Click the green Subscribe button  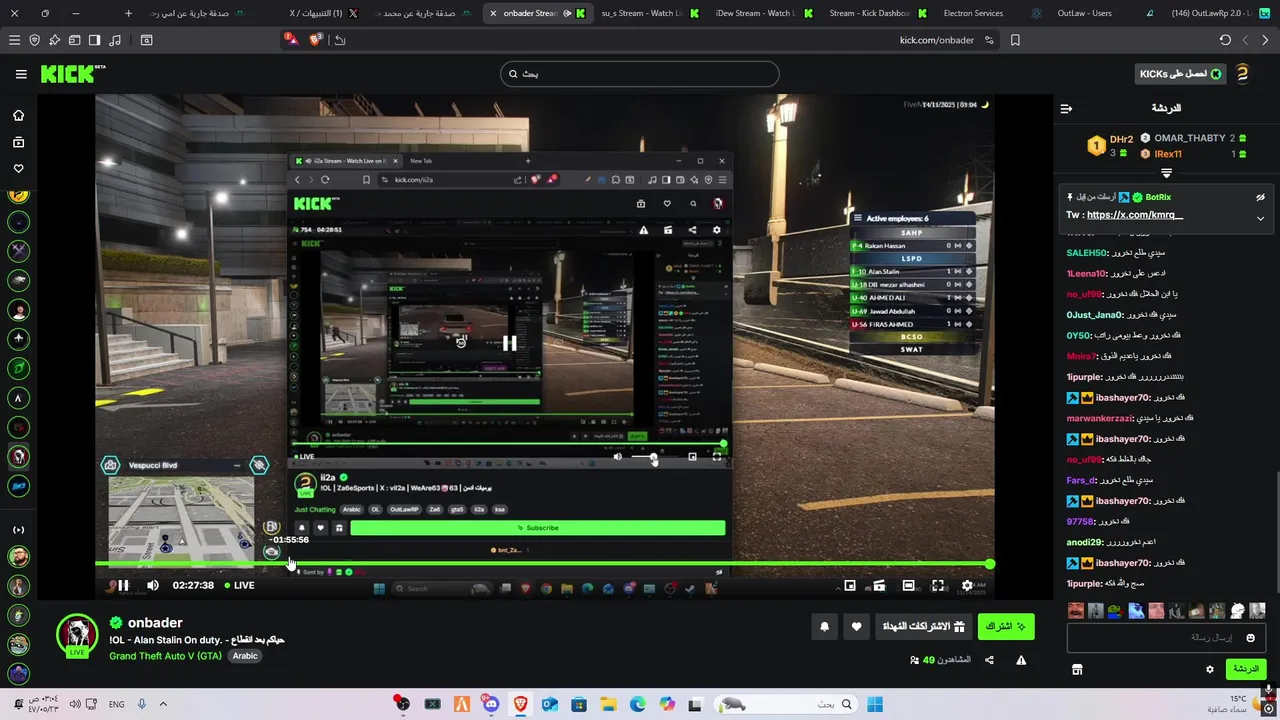[x=1006, y=627]
